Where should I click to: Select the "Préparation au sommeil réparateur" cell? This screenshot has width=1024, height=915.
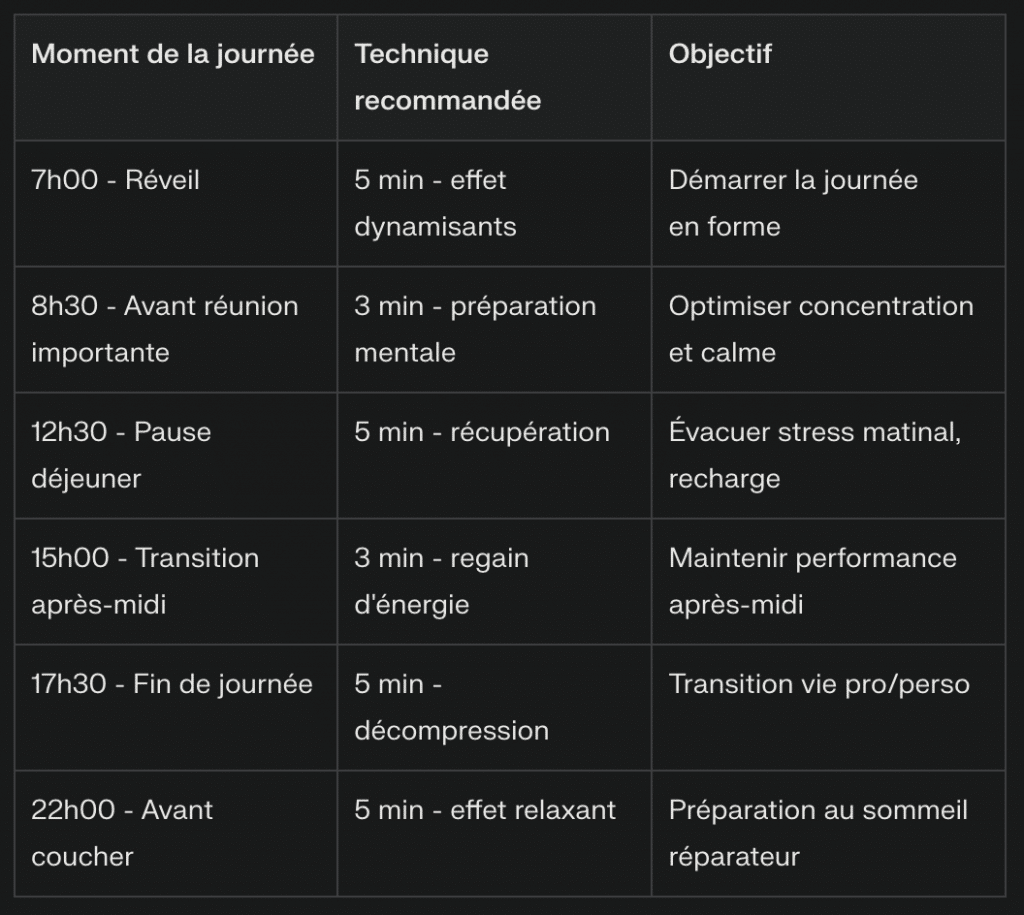818,833
